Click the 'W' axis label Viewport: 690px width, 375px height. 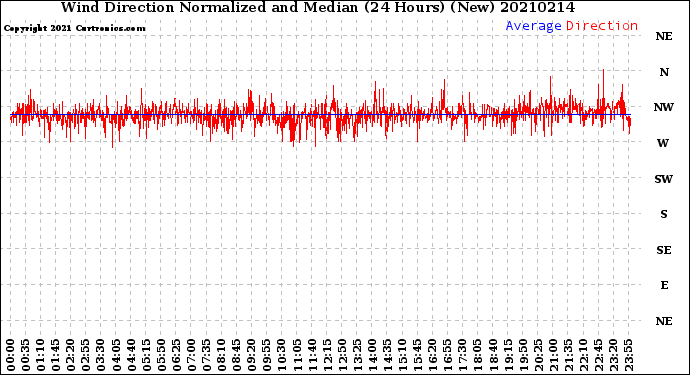[x=663, y=143]
